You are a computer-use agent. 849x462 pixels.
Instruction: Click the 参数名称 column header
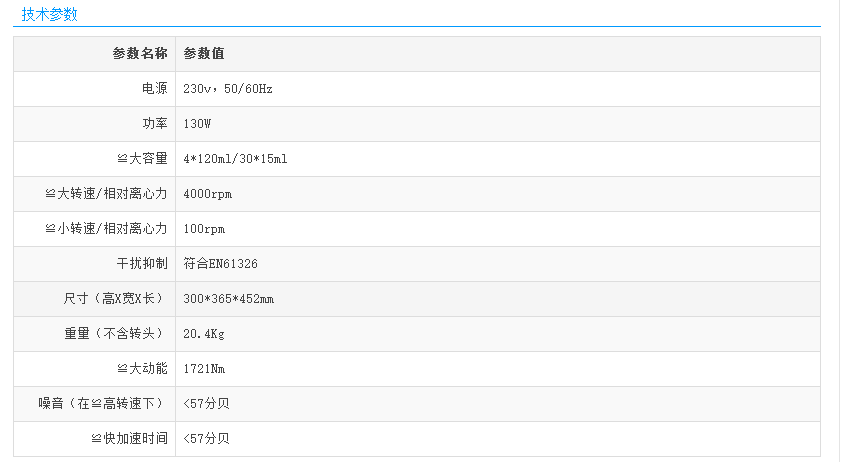139,54
